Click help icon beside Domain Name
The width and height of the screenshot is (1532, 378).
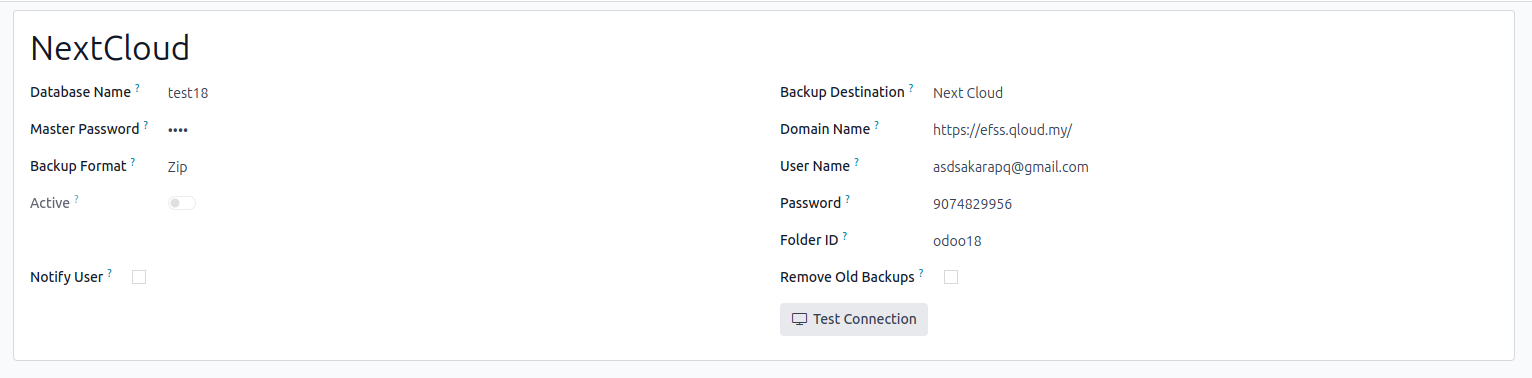point(877,126)
